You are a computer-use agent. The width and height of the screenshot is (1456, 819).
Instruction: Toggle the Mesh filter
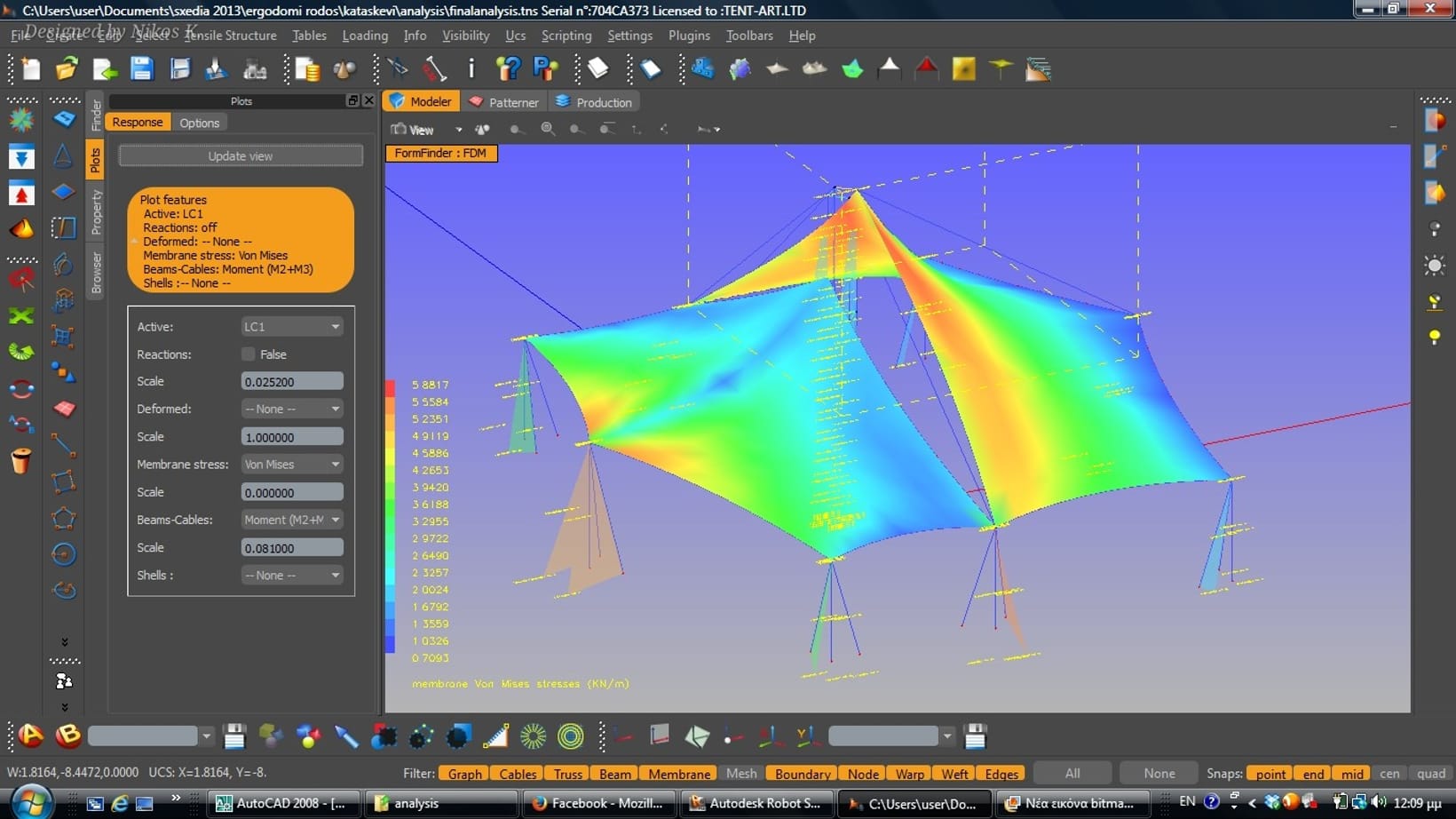tap(741, 774)
